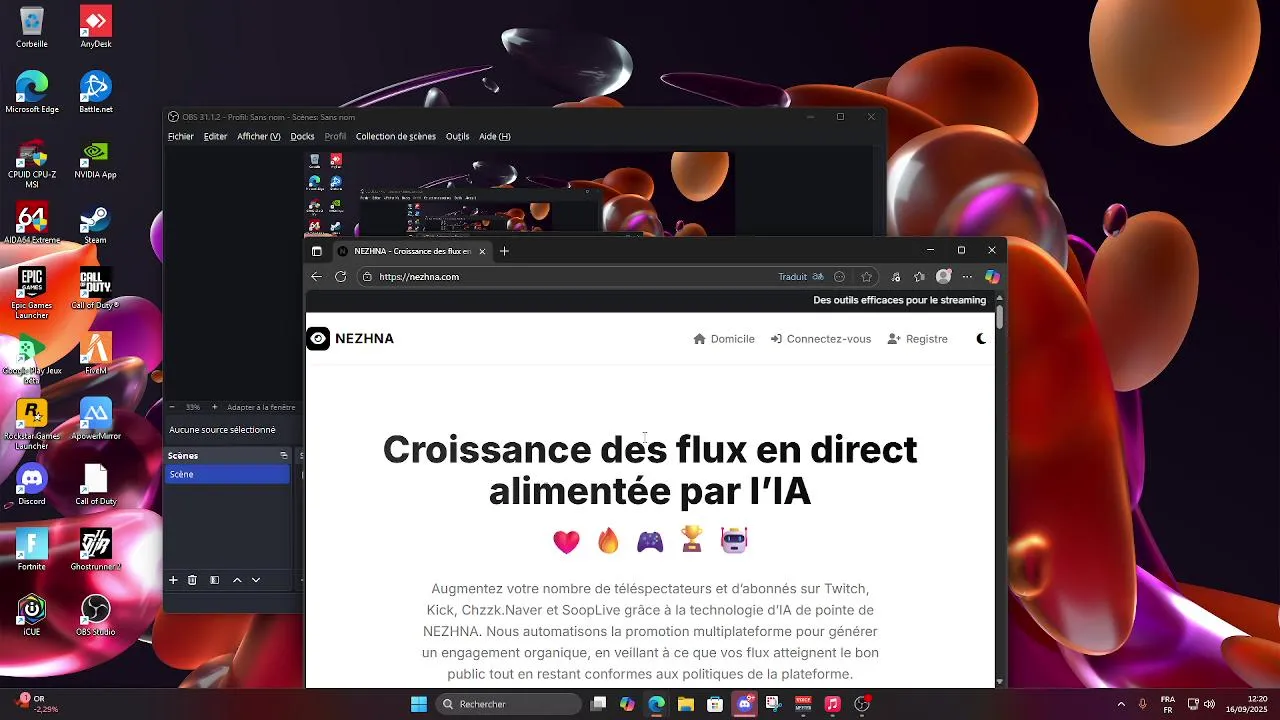Select the FiveM desktop icon
Viewport: 1280px width, 720px height.
[95, 353]
